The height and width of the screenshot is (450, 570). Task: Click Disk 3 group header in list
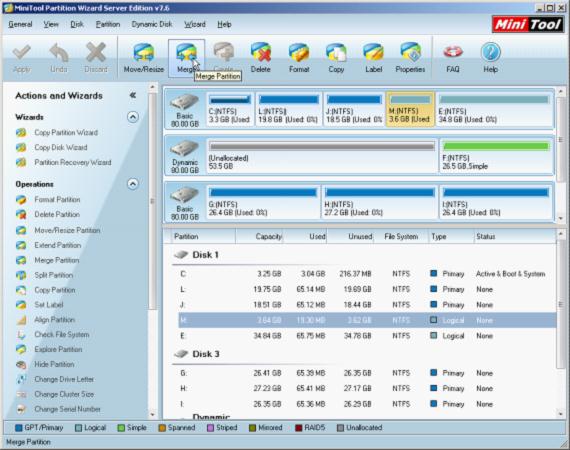click(x=197, y=354)
